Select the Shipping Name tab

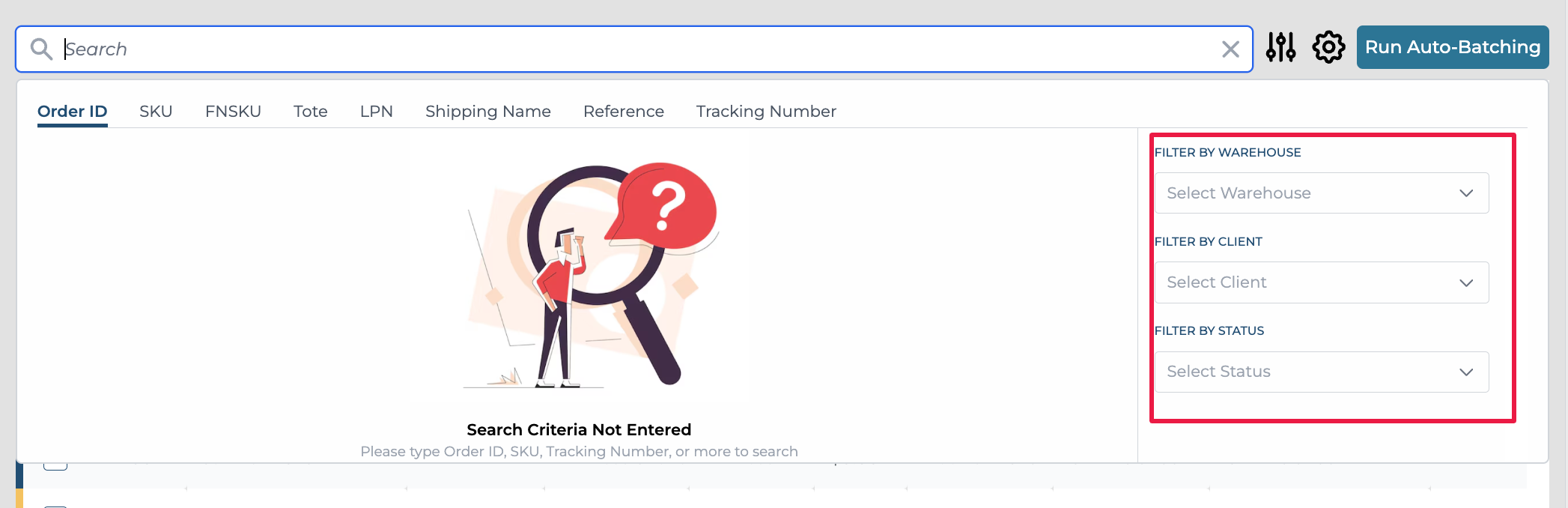click(487, 112)
